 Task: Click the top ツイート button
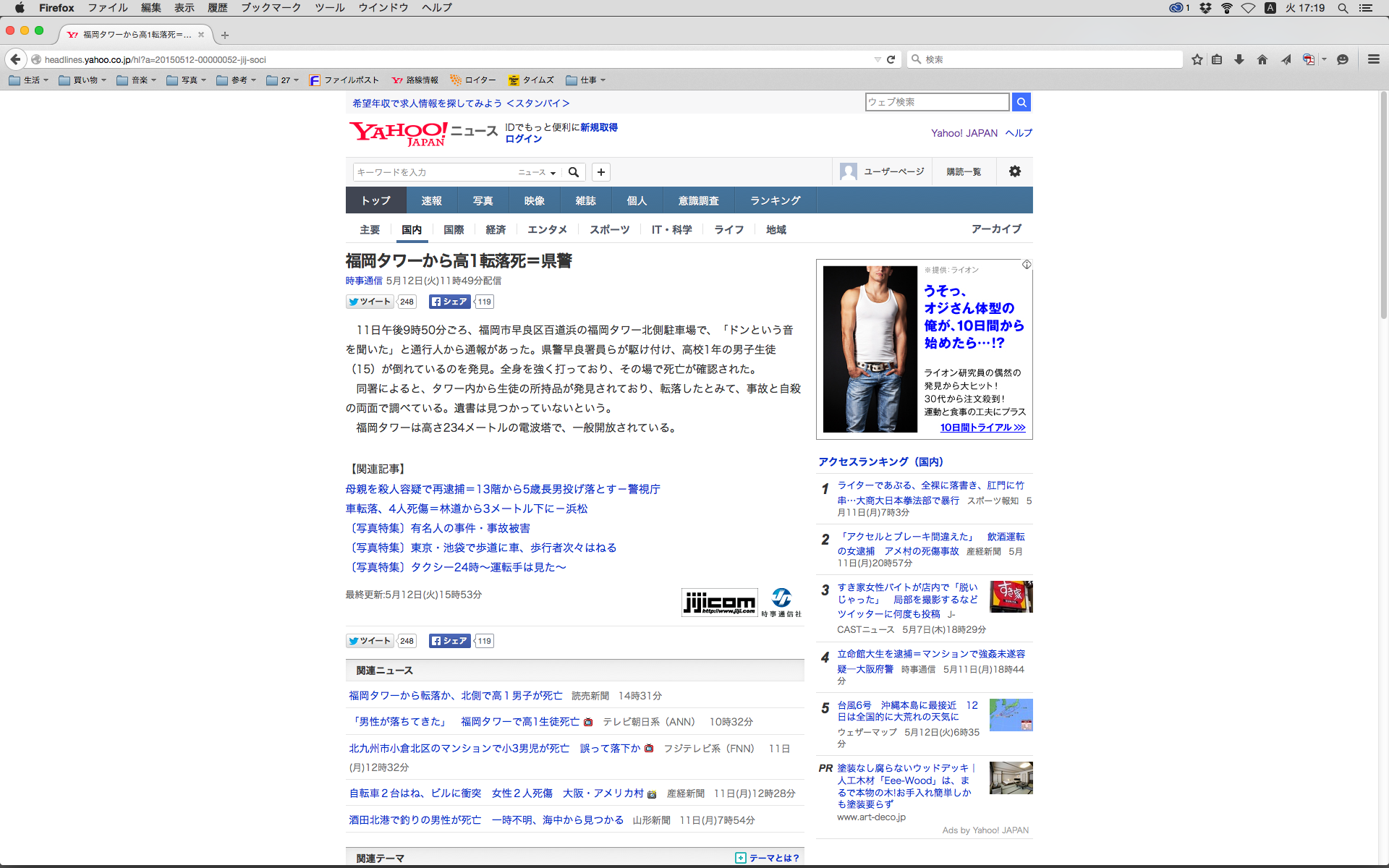(x=370, y=302)
